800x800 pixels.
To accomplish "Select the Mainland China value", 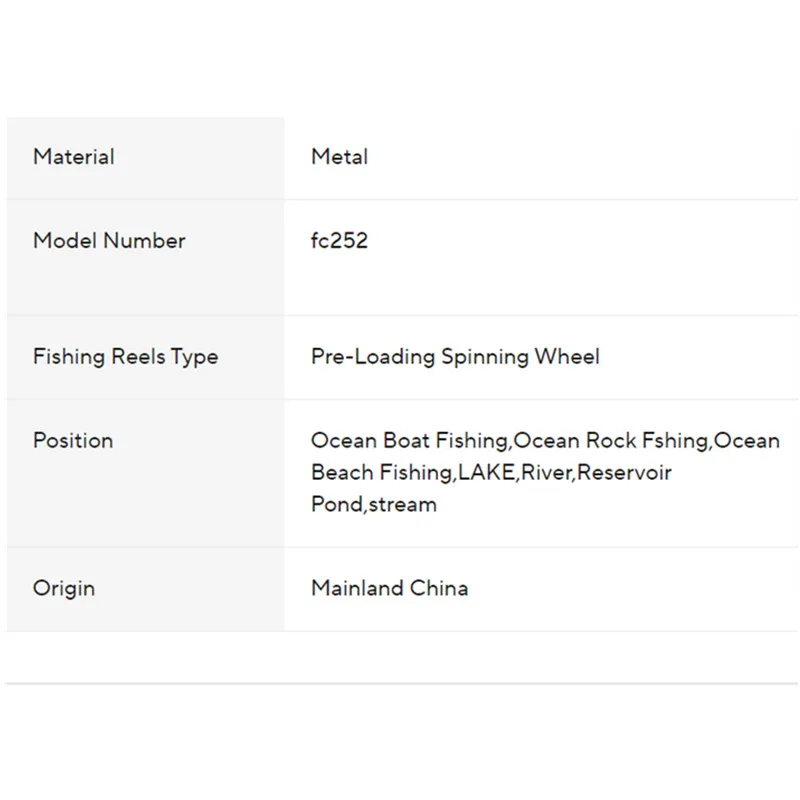I will [389, 588].
